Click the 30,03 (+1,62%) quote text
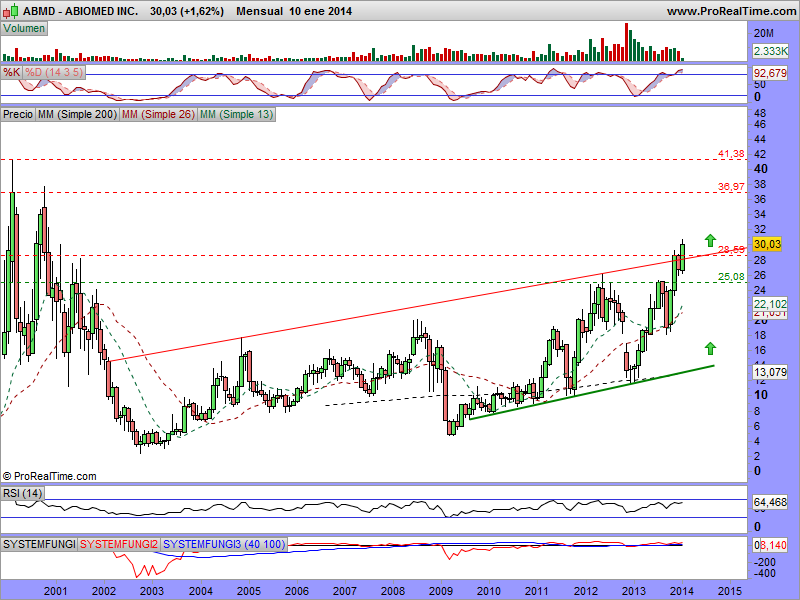The image size is (800, 600). coord(187,11)
